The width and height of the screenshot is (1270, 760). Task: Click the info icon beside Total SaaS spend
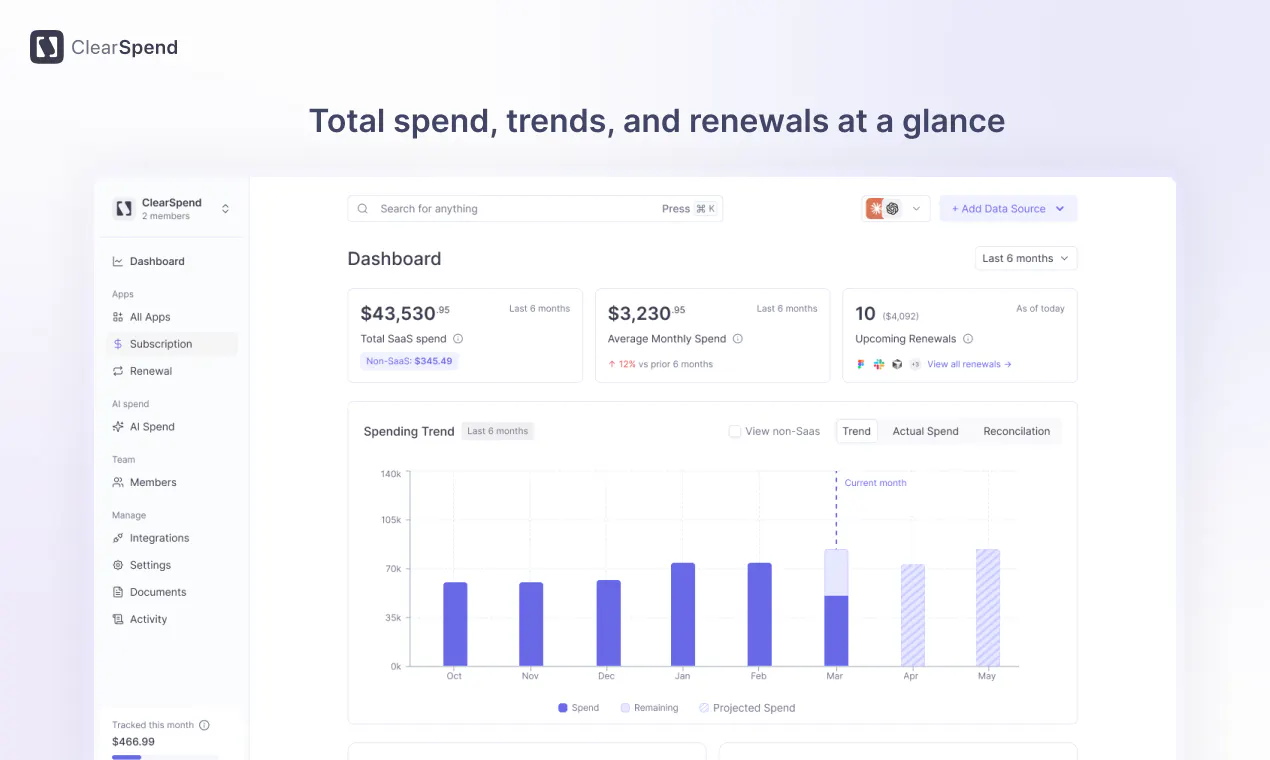pyautogui.click(x=458, y=339)
